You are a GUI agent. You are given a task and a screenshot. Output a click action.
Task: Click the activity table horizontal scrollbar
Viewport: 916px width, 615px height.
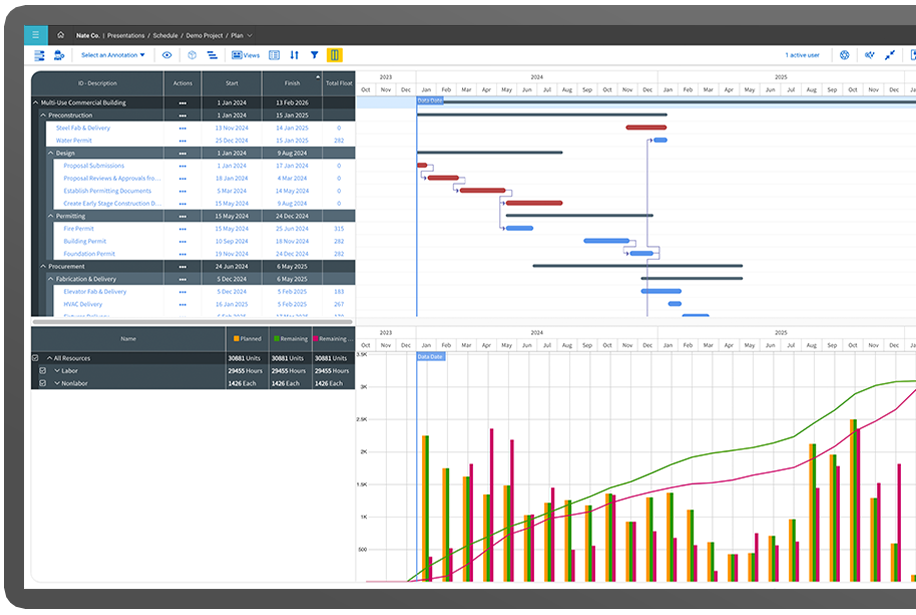coord(192,322)
